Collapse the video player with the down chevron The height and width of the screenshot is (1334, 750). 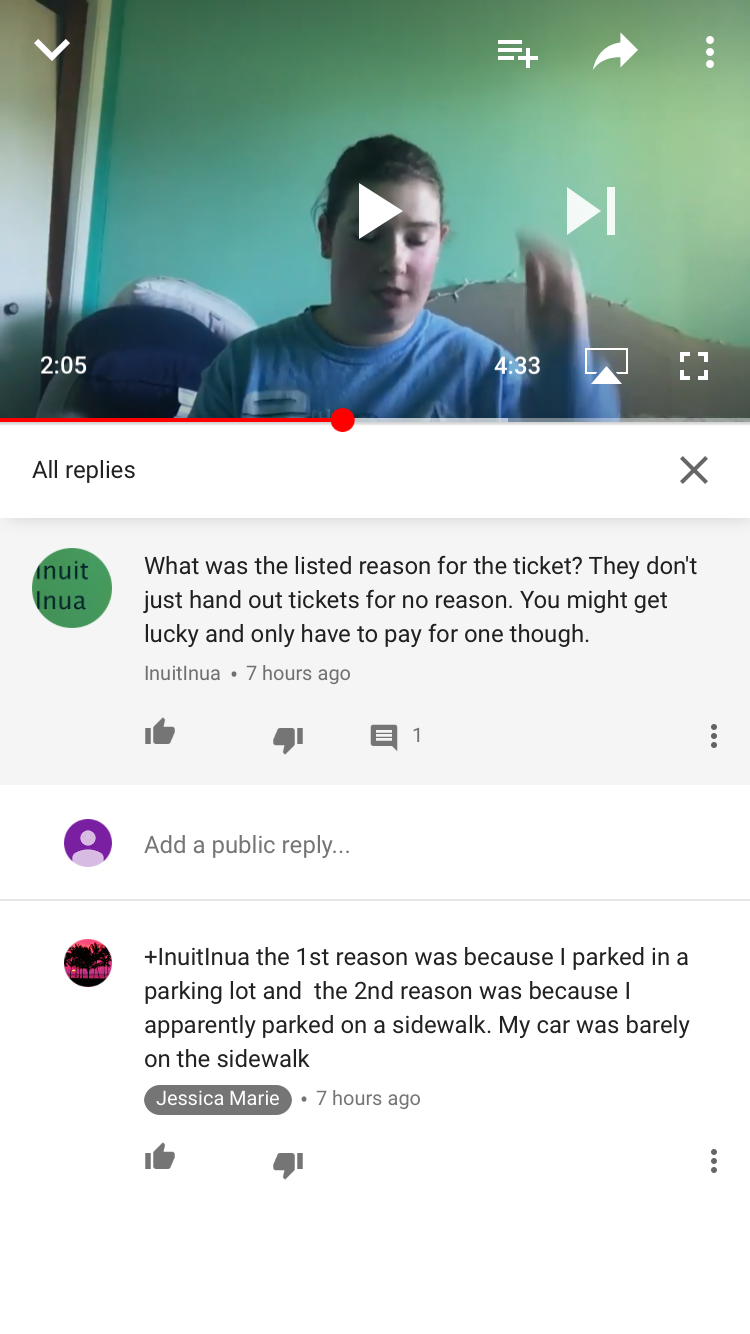coord(52,50)
